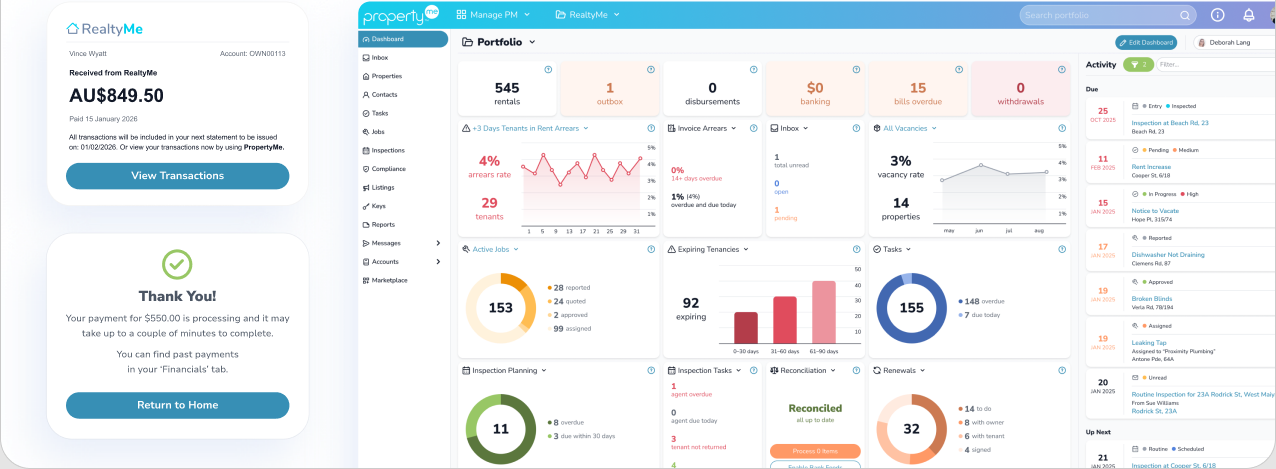Click the 61-90 days bar in Expiring Tenancies
Screen dimensions: 1276x469
823,312
